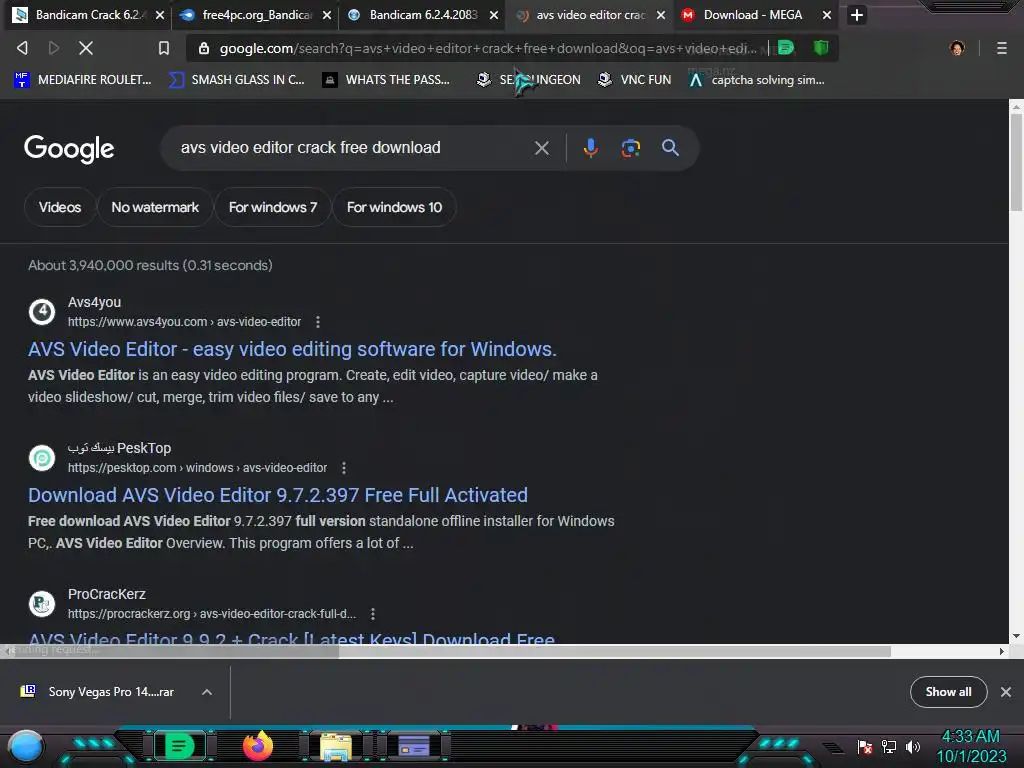Viewport: 1024px width, 768px height.
Task: Click the ProCracKerz site favicon
Action: 42,603
